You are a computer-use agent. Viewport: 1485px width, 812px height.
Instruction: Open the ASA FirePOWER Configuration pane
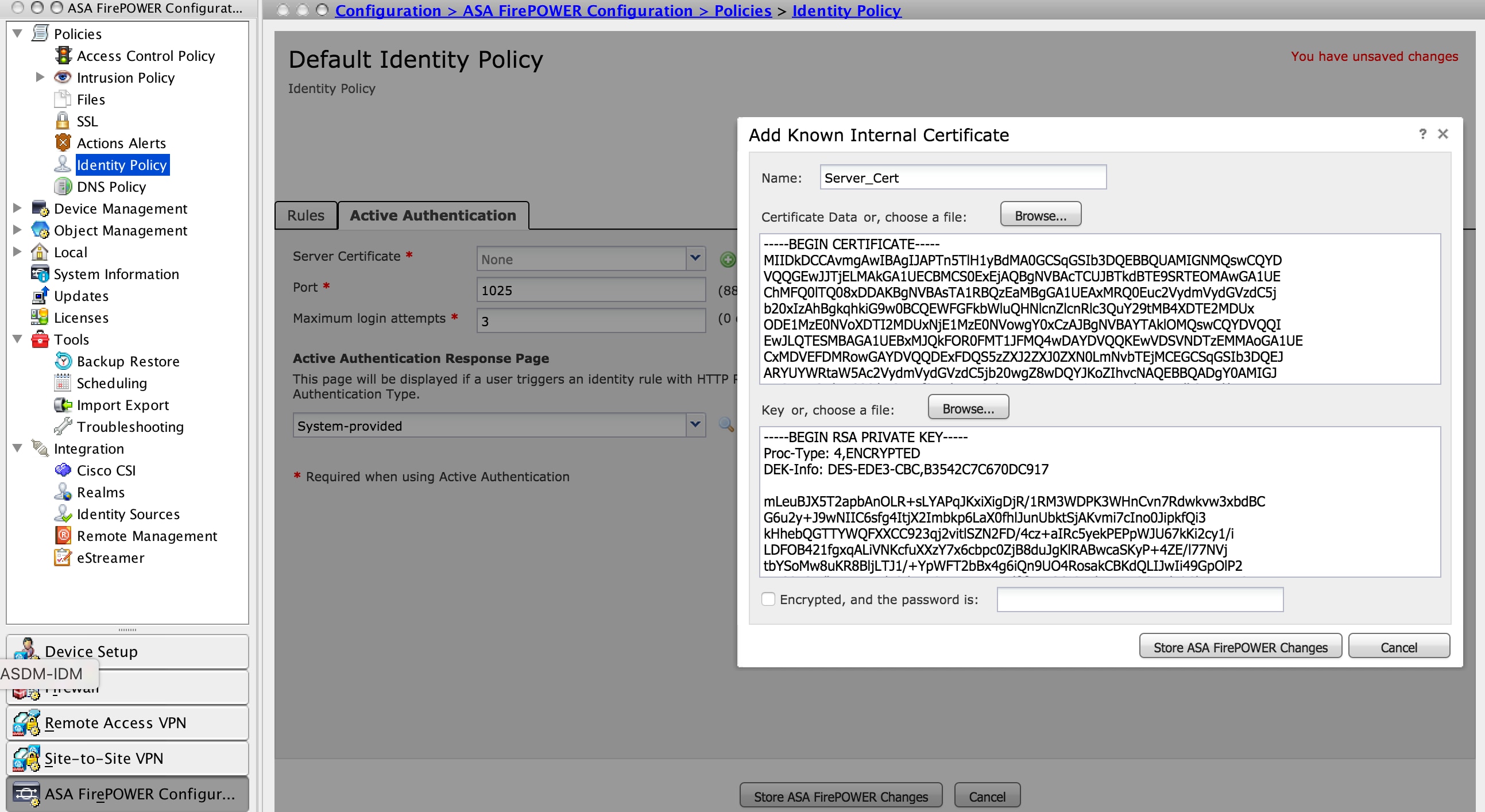127,794
